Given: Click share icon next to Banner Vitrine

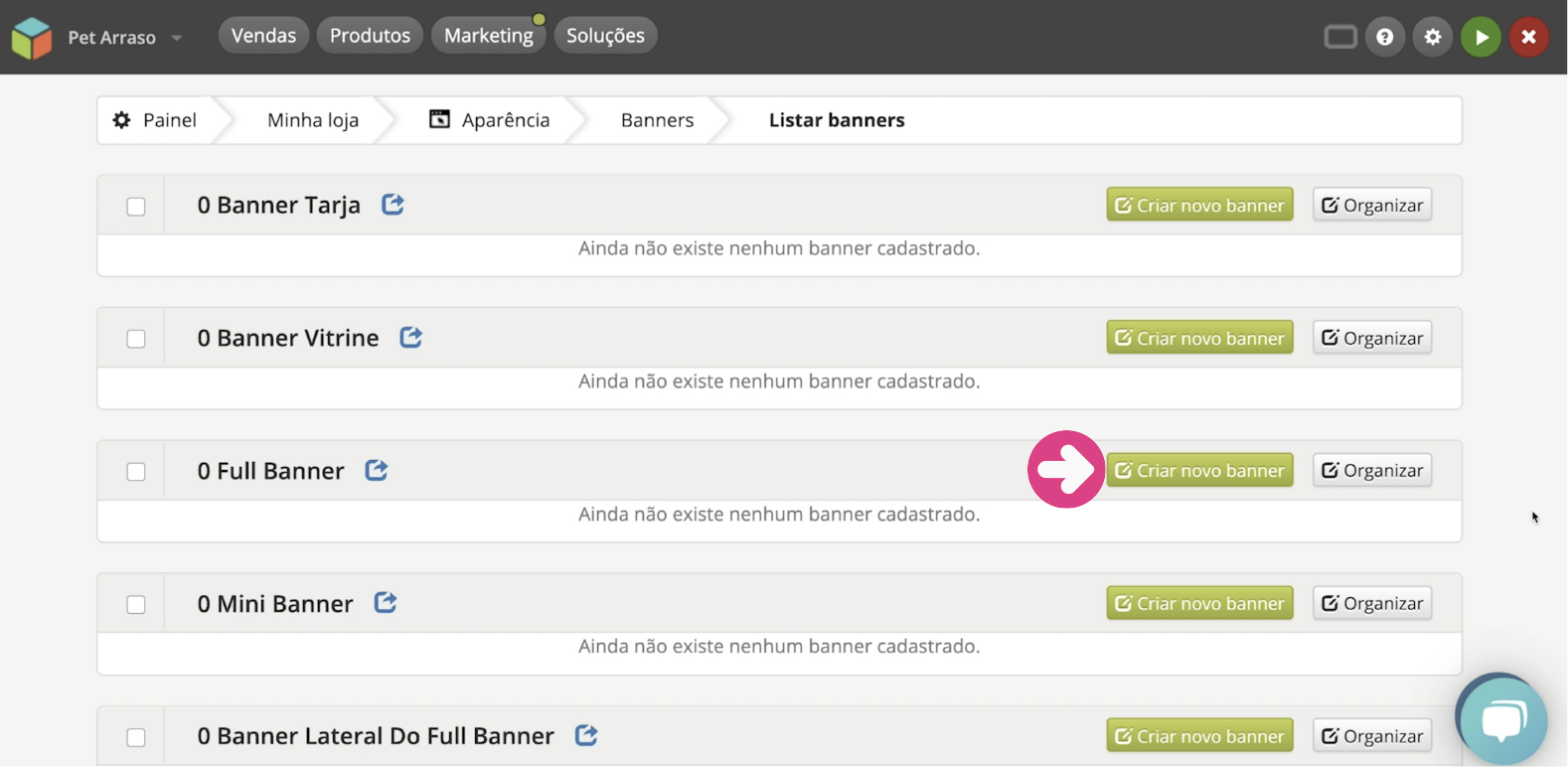Looking at the screenshot, I should point(411,337).
